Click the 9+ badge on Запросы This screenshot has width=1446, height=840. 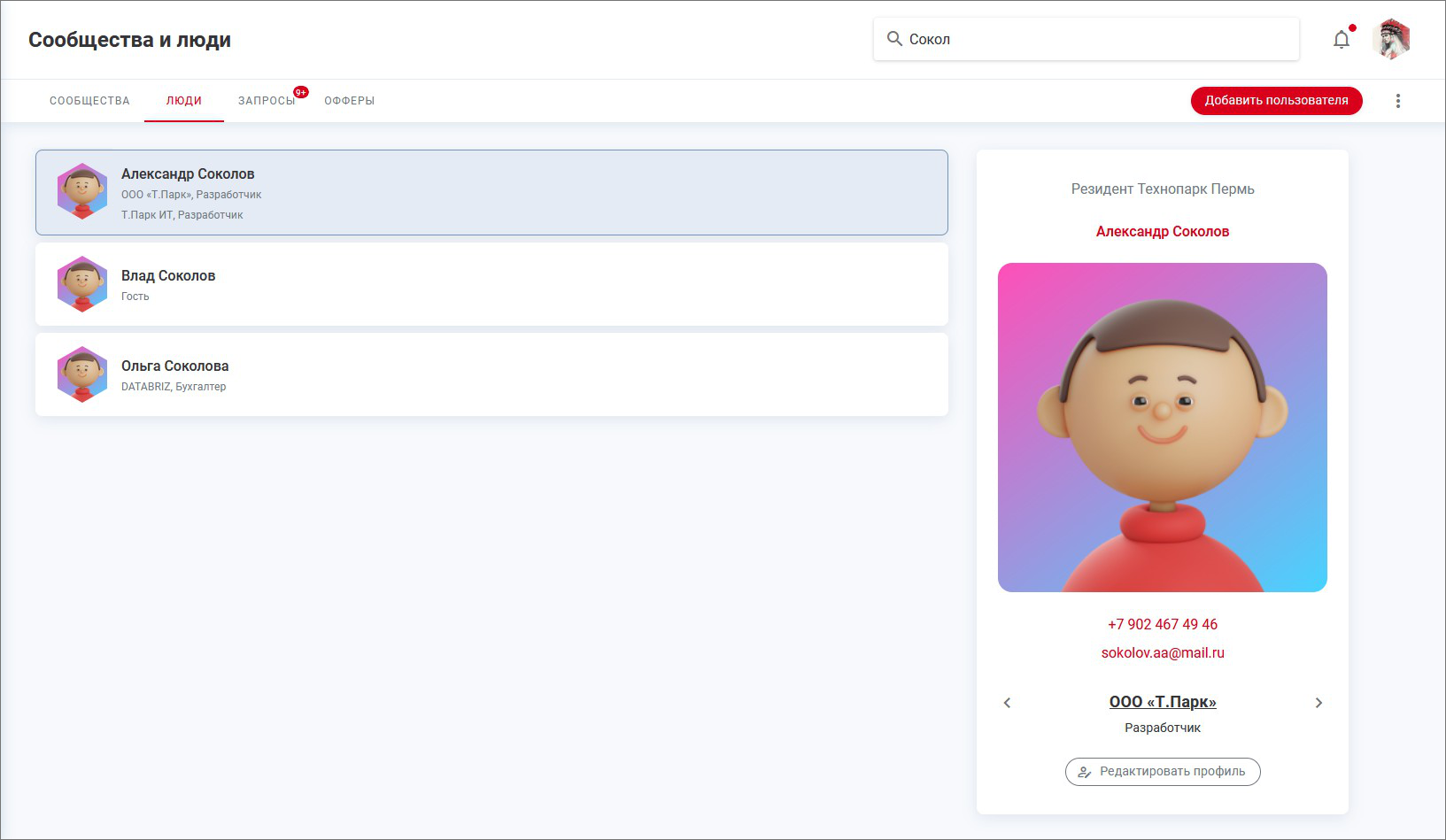coord(301,92)
